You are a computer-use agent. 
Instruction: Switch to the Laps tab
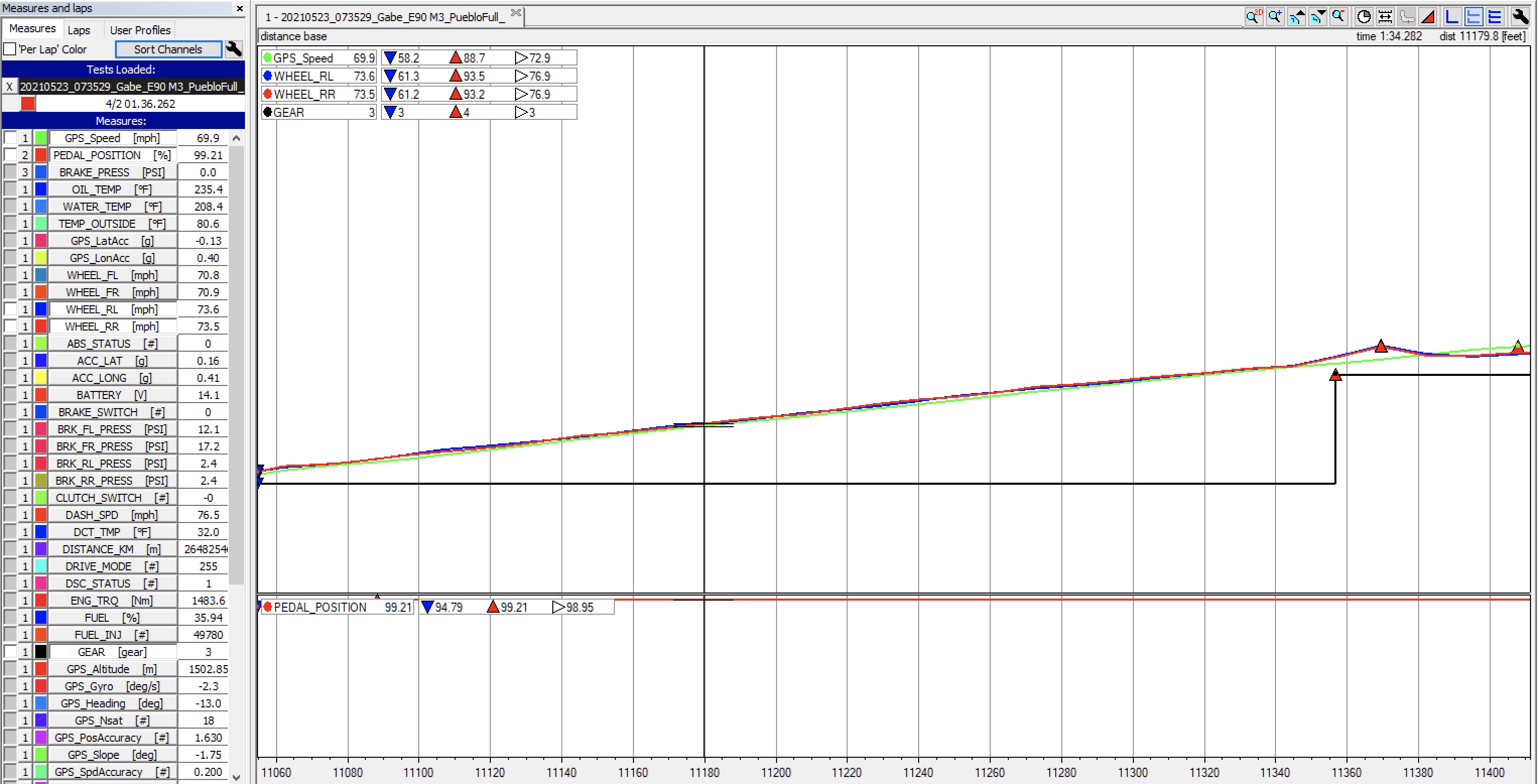(x=79, y=30)
